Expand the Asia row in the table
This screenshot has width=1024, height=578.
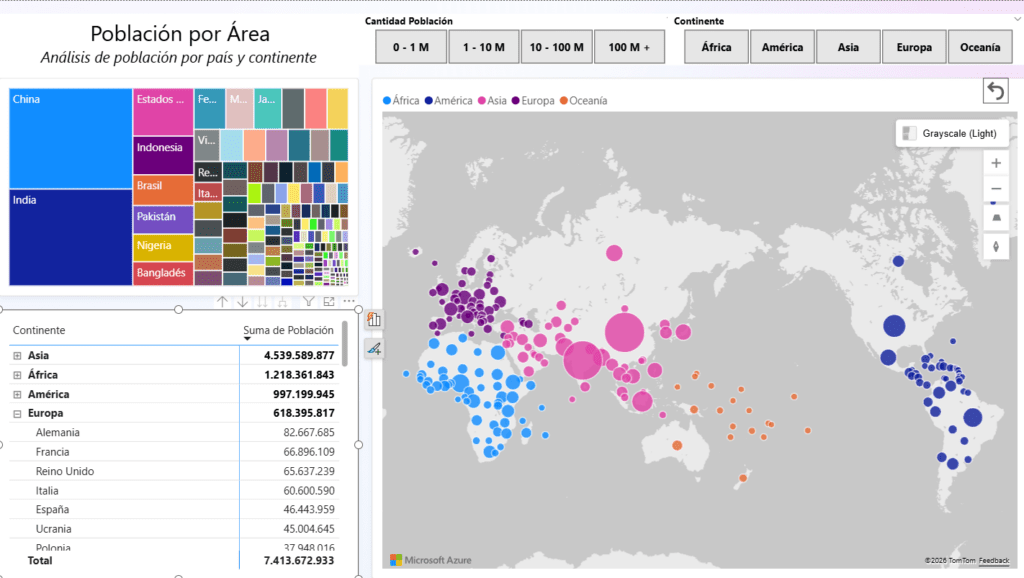pos(17,355)
